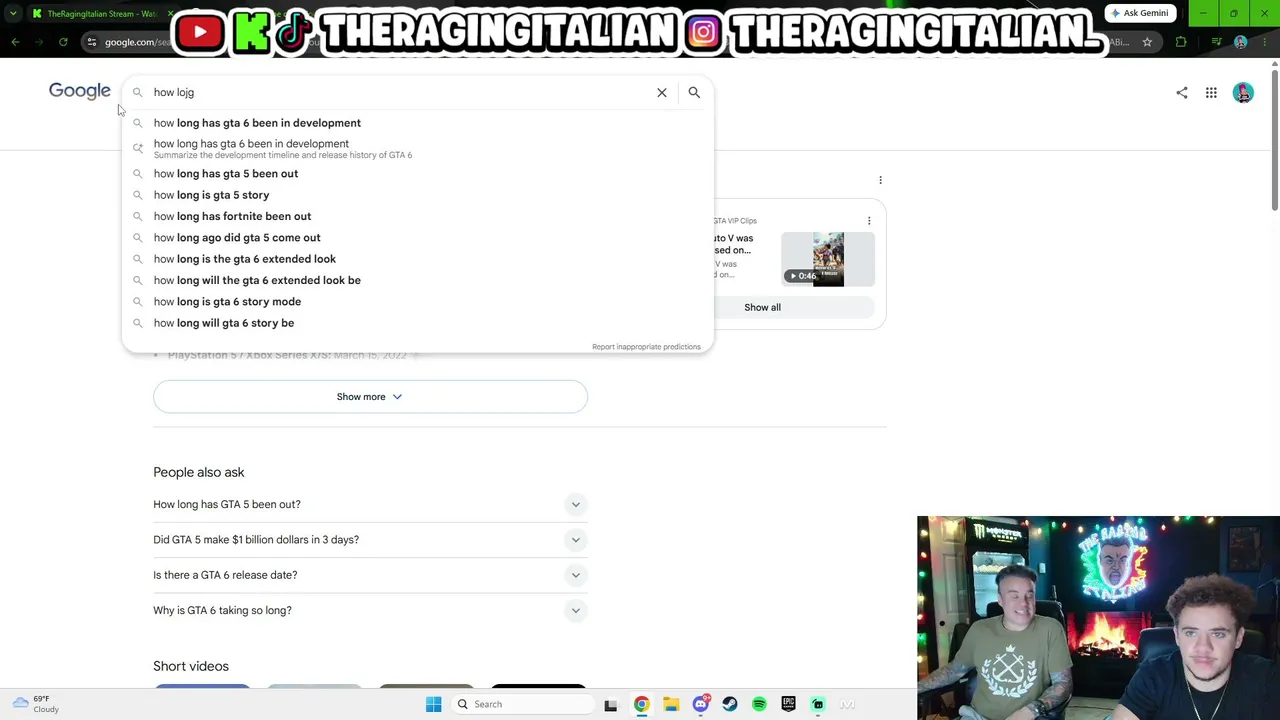Open the Google account profile picture
The image size is (1280, 720).
pos(1243,93)
